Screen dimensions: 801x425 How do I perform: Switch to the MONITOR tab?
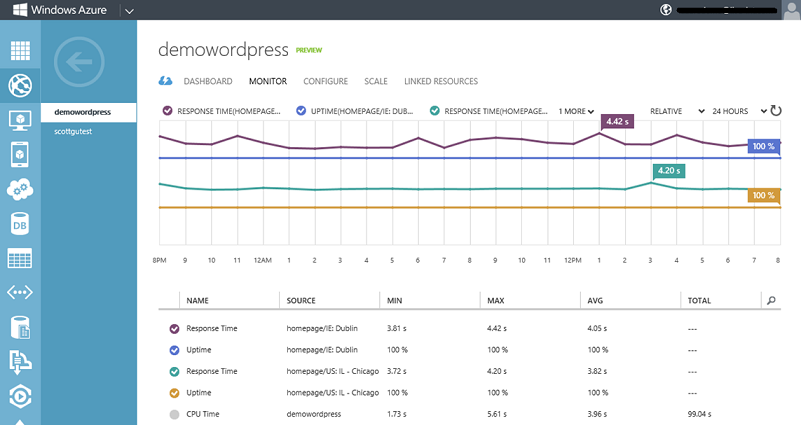(x=268, y=81)
